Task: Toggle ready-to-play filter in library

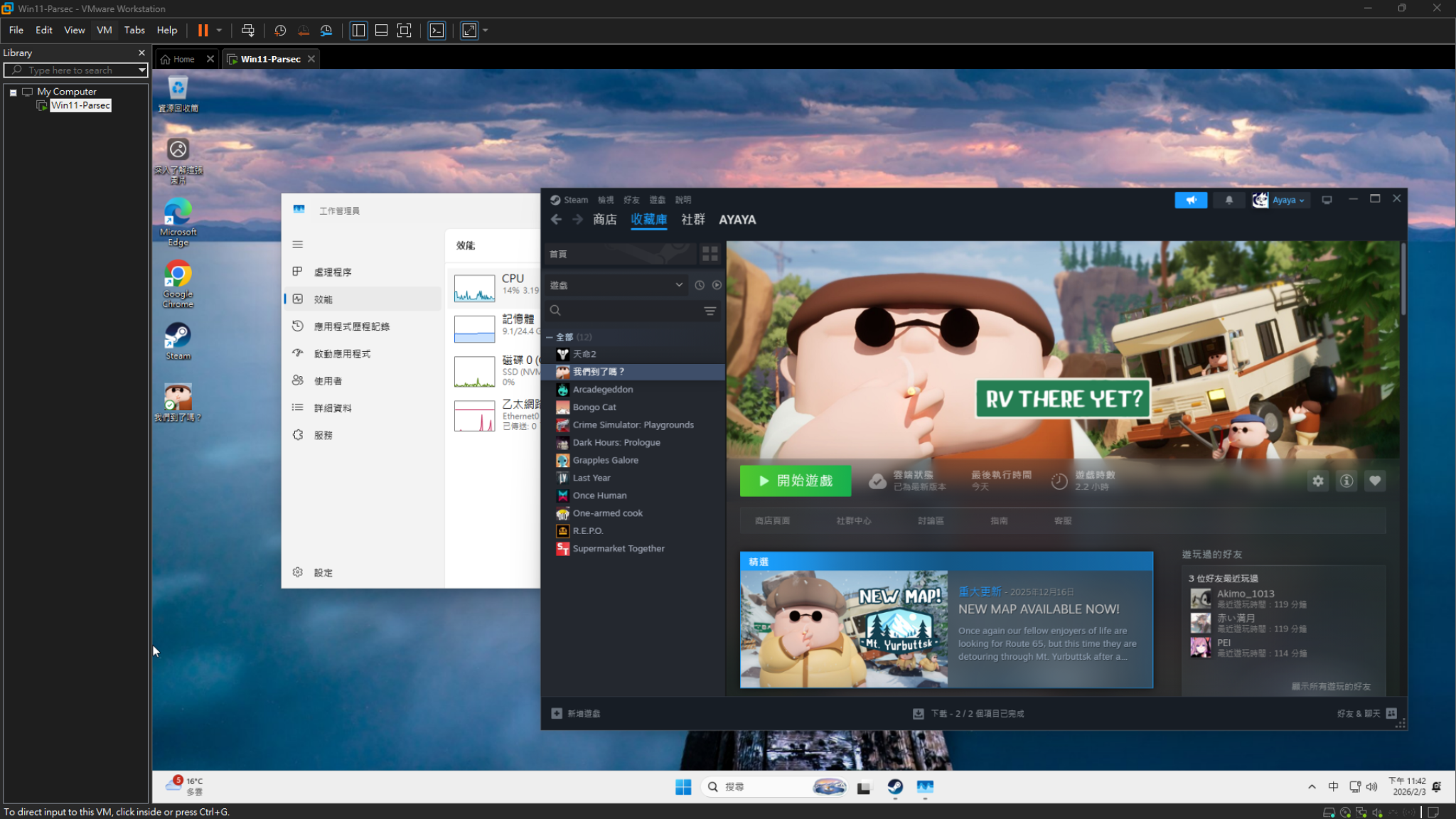Action: tap(717, 285)
